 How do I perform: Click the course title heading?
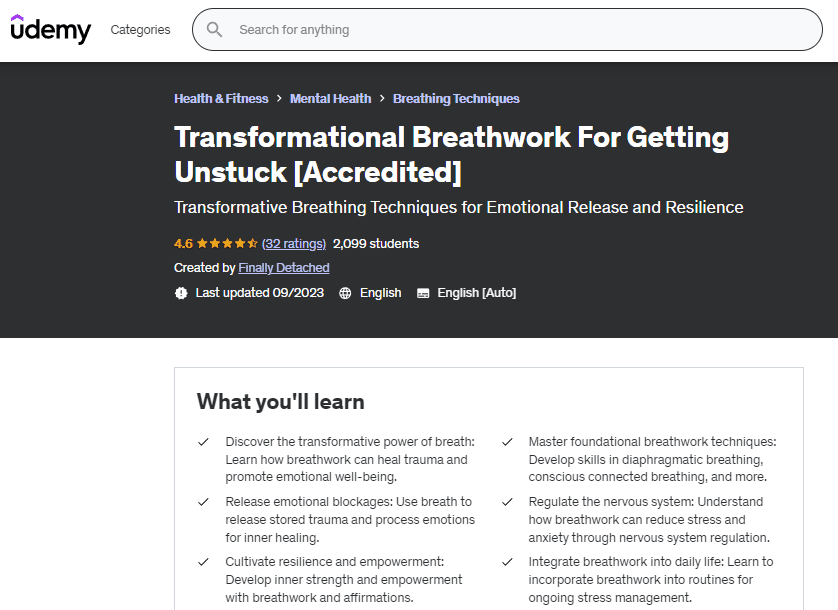[x=452, y=154]
